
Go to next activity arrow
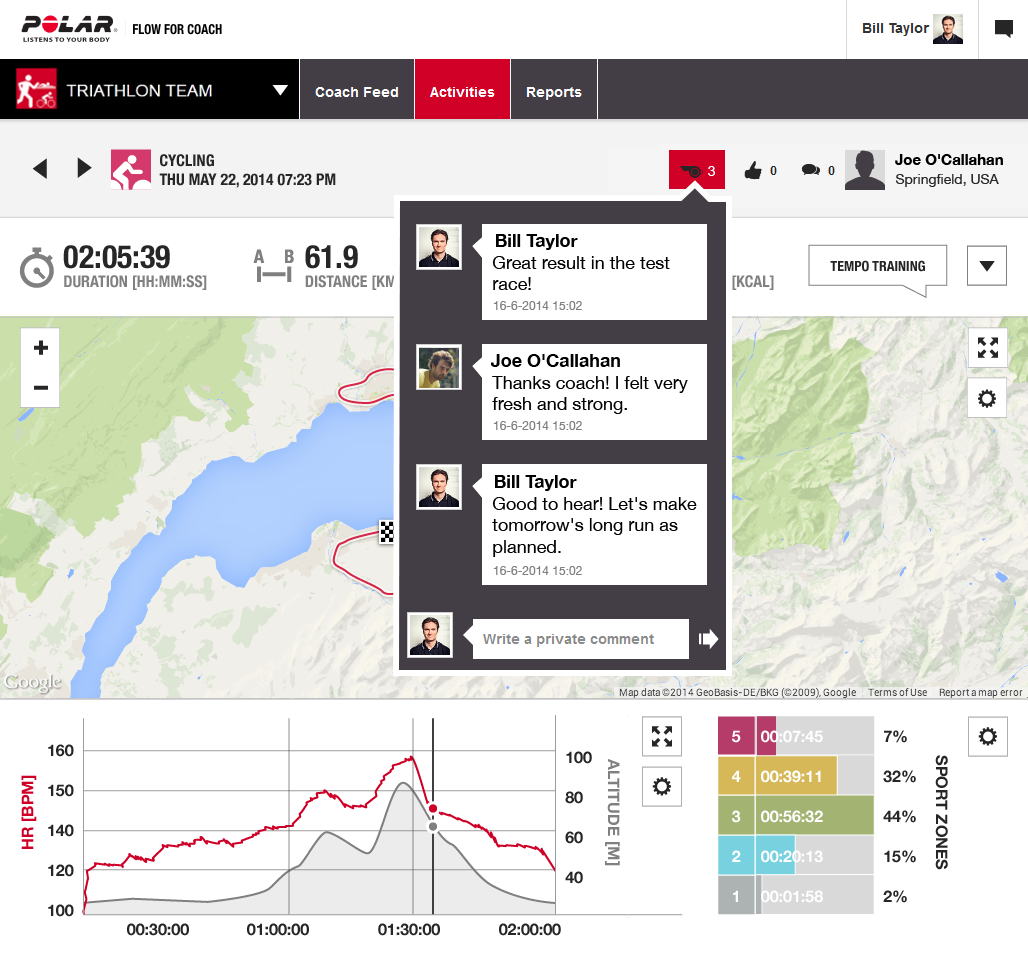(x=84, y=169)
